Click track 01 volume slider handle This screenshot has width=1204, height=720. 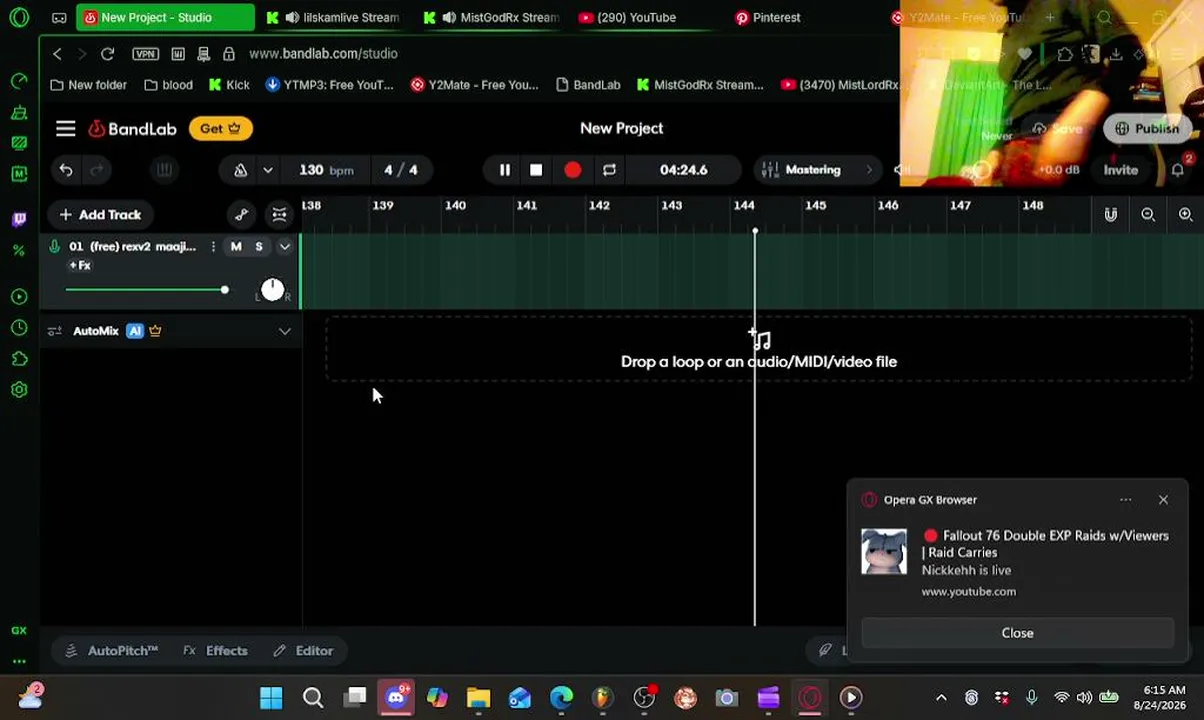224,290
